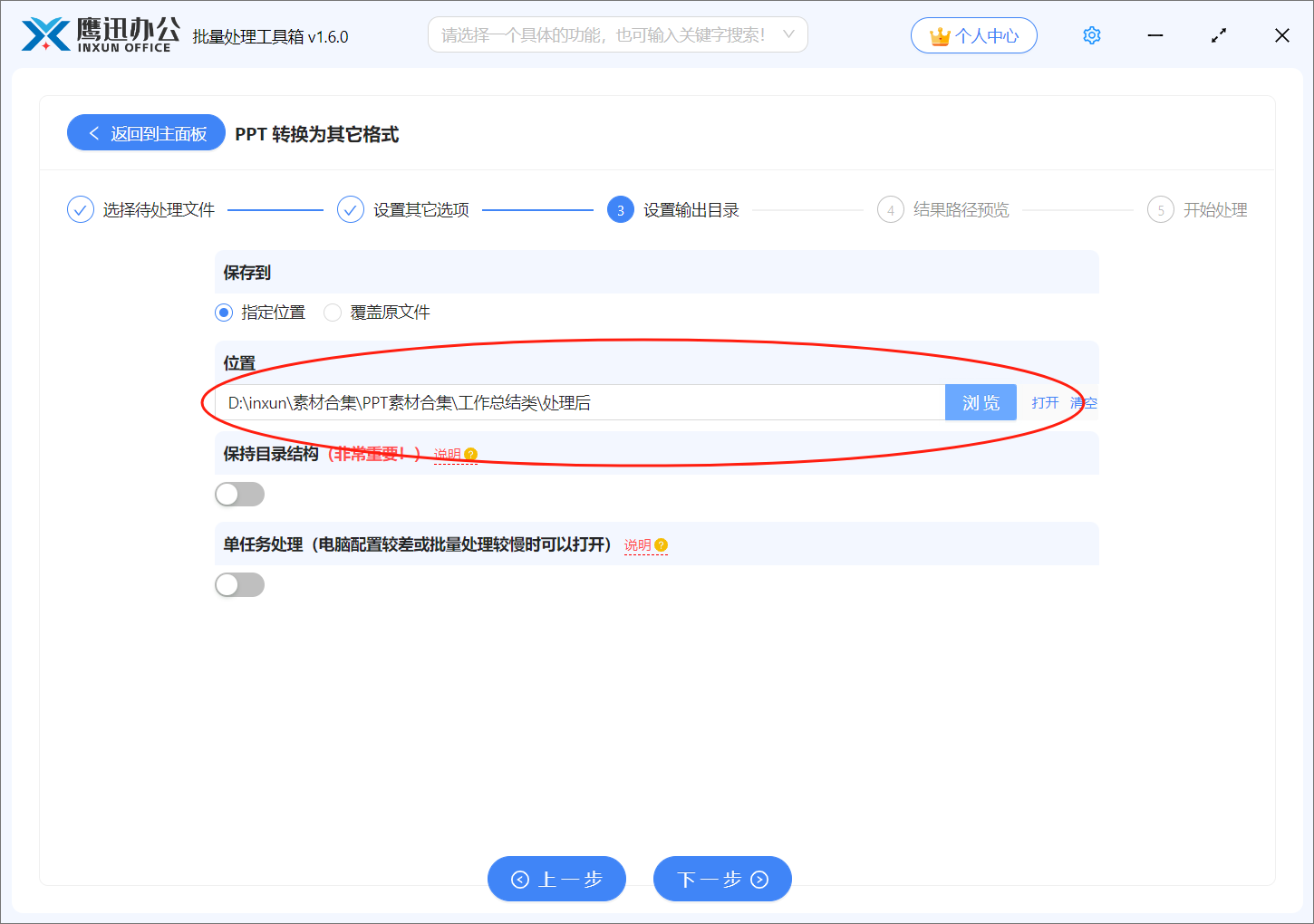Enable the 单任务处理 toggle
The width and height of the screenshot is (1314, 924).
click(239, 584)
